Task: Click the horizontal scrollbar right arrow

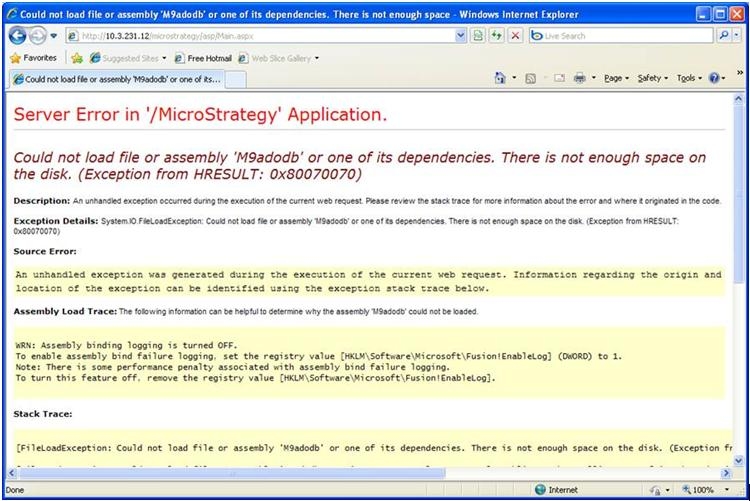Action: [x=726, y=473]
